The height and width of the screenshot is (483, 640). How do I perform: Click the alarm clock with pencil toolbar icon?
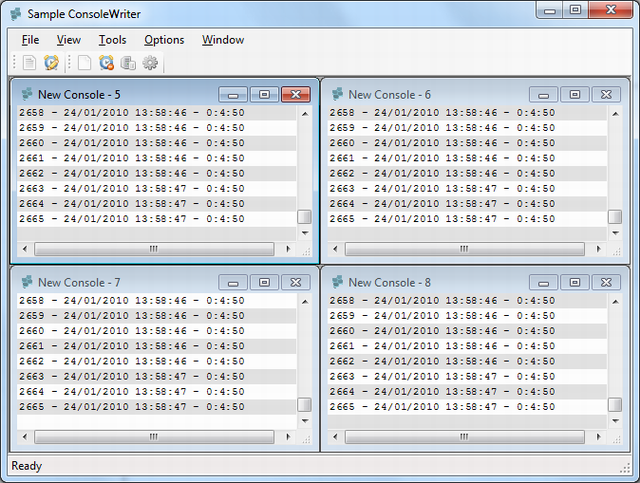(x=51, y=63)
